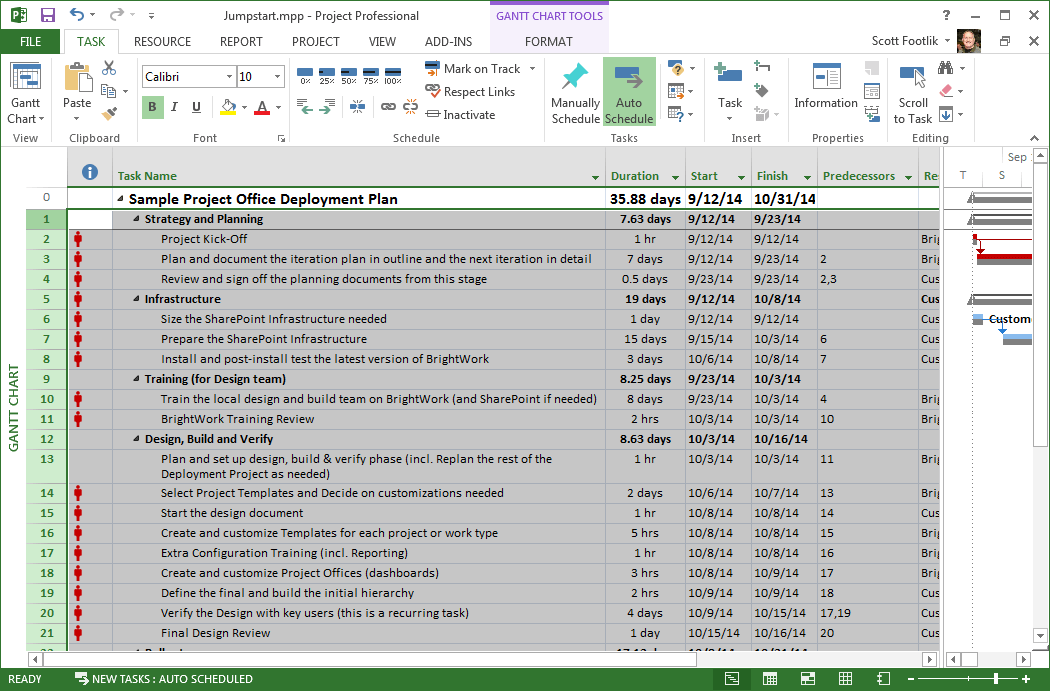1050x691 pixels.
Task: Collapse the Strategy and Planning summary task
Action: point(137,219)
